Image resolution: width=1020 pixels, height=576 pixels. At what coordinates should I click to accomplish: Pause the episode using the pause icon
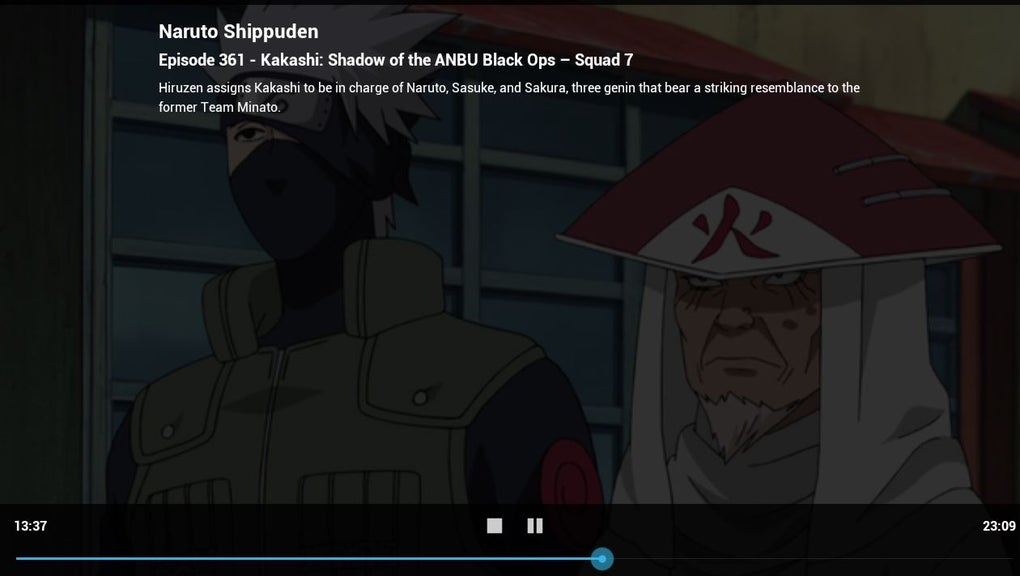coord(535,526)
